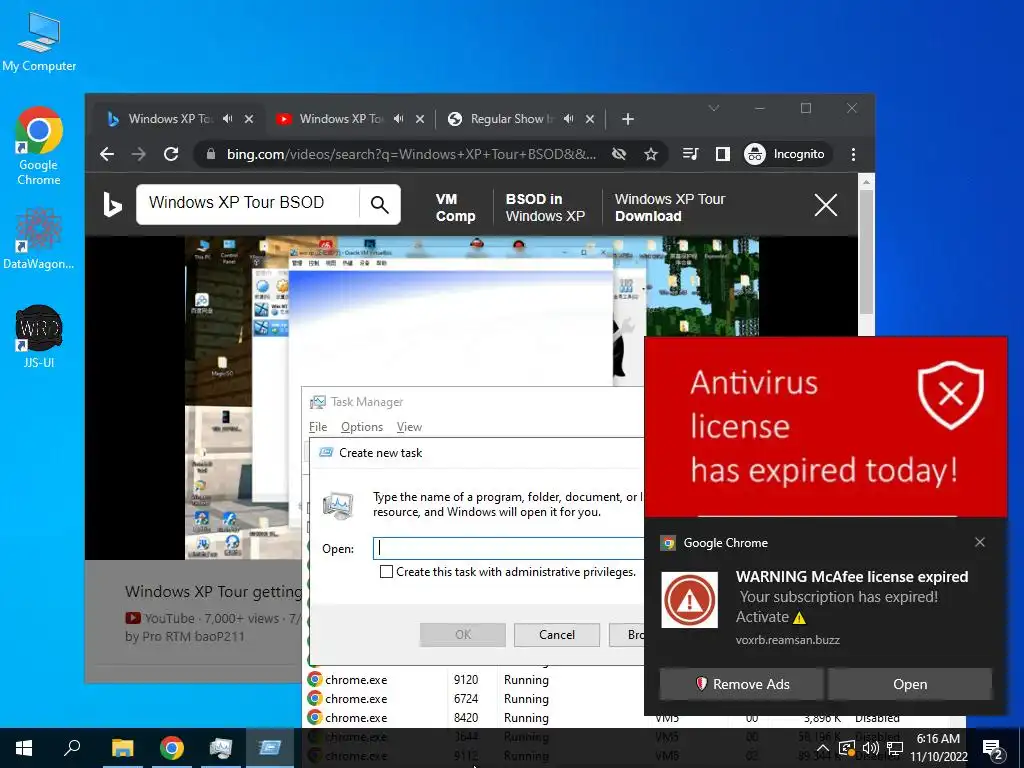Close the Regular Show tab

(590, 119)
